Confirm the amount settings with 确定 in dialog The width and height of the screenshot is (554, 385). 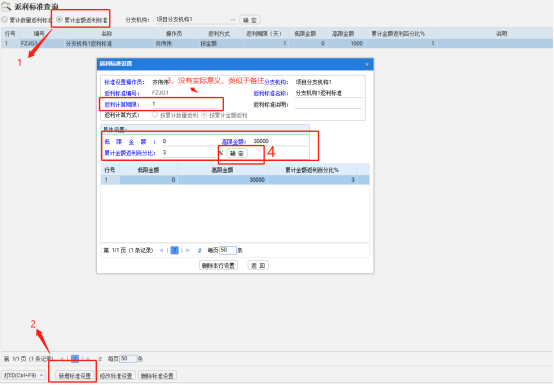[x=237, y=153]
